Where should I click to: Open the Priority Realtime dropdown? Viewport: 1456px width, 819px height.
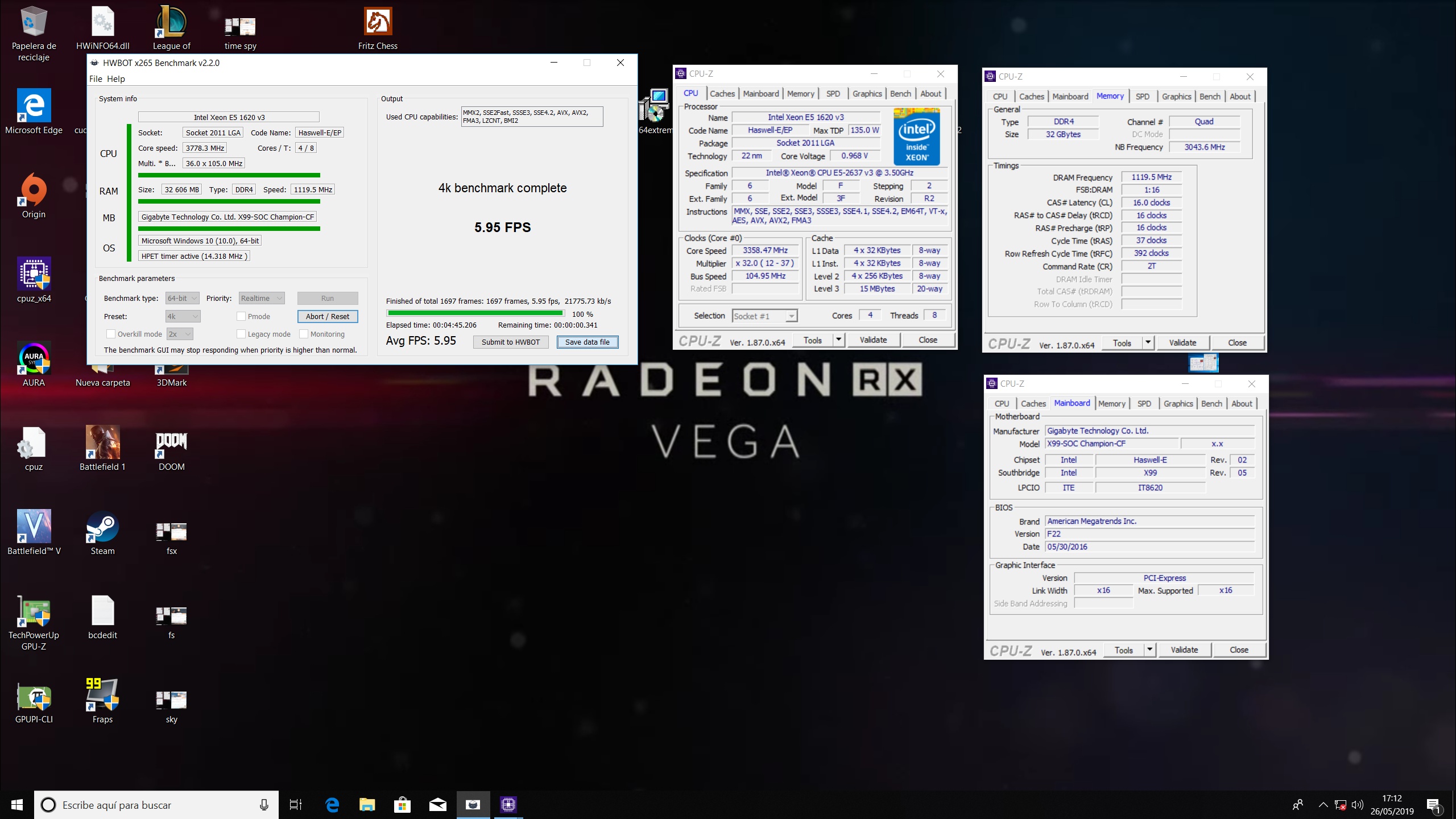[262, 298]
